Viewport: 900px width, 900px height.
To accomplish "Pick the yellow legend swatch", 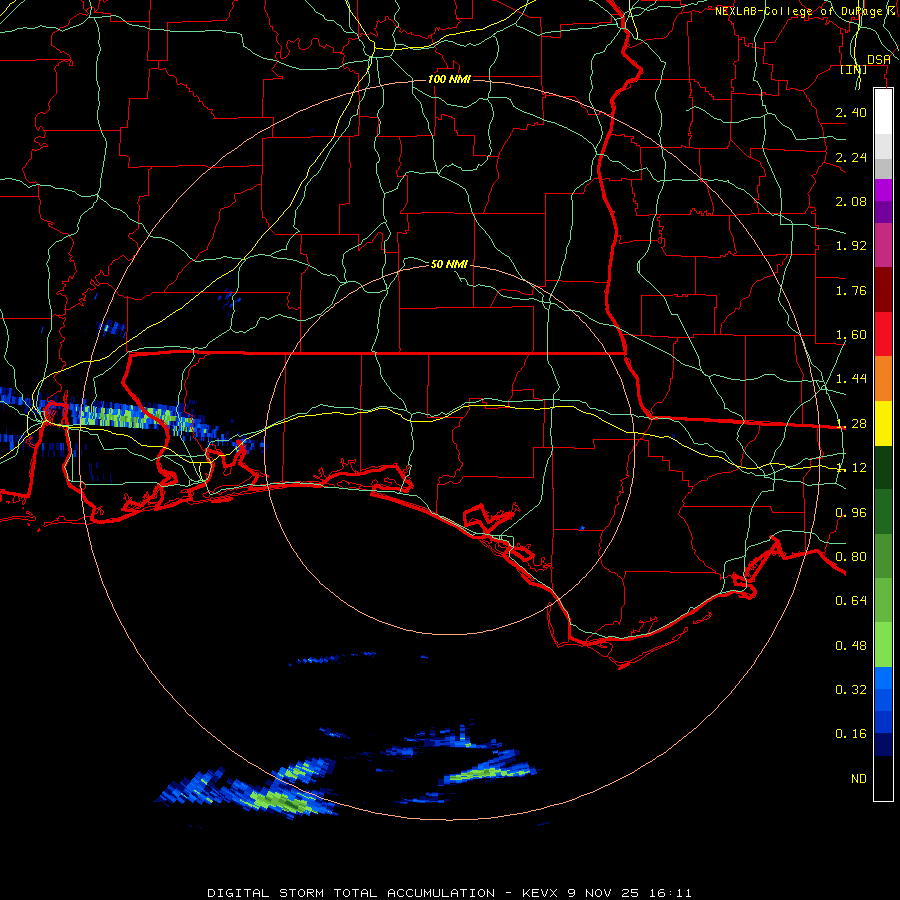I will coord(883,423).
